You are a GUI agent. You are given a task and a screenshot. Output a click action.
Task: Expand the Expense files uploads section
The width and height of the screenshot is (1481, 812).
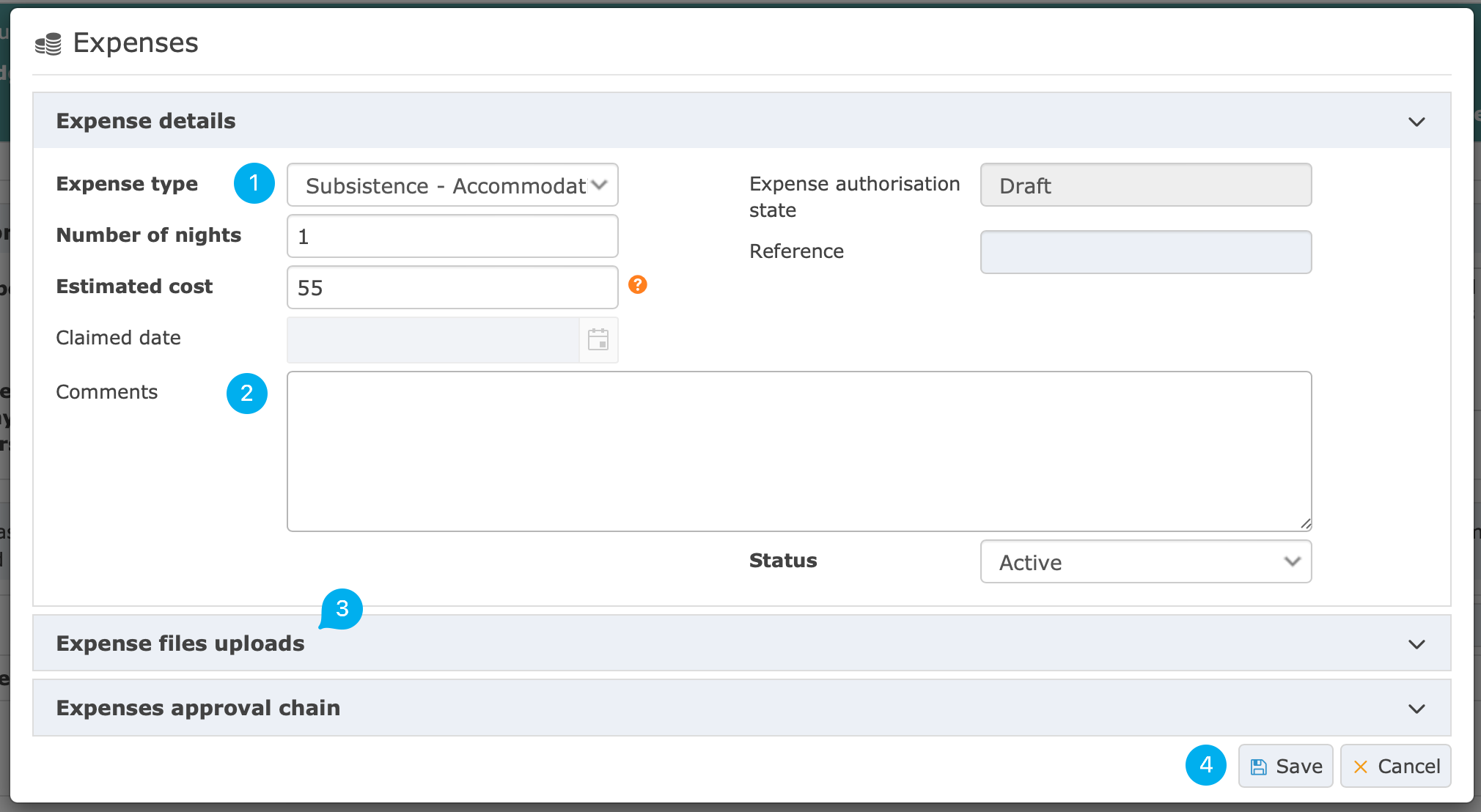click(1416, 644)
